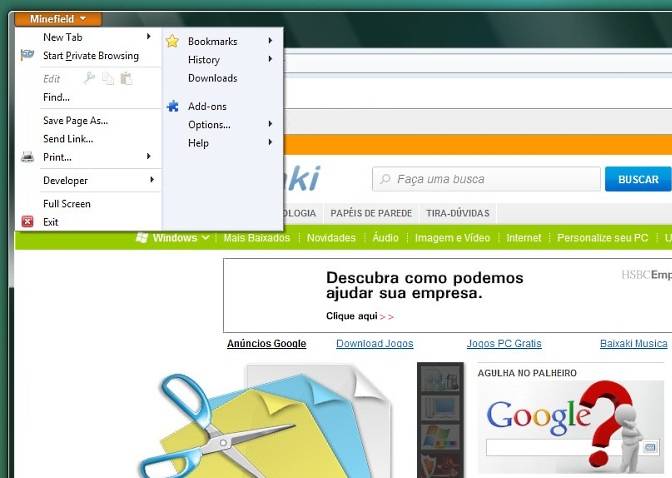Screen dimensions: 672x478
Task: Select the Windows logo thumbnail in strip
Action: point(440,437)
